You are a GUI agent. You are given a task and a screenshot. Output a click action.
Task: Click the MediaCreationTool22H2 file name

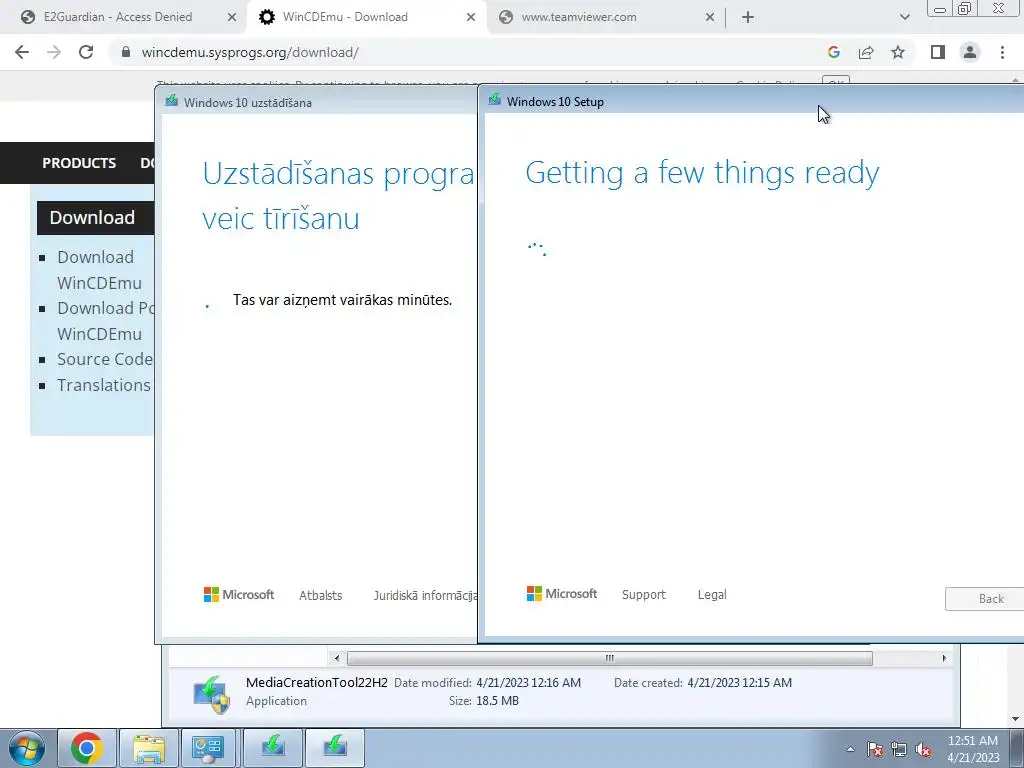[x=317, y=682]
